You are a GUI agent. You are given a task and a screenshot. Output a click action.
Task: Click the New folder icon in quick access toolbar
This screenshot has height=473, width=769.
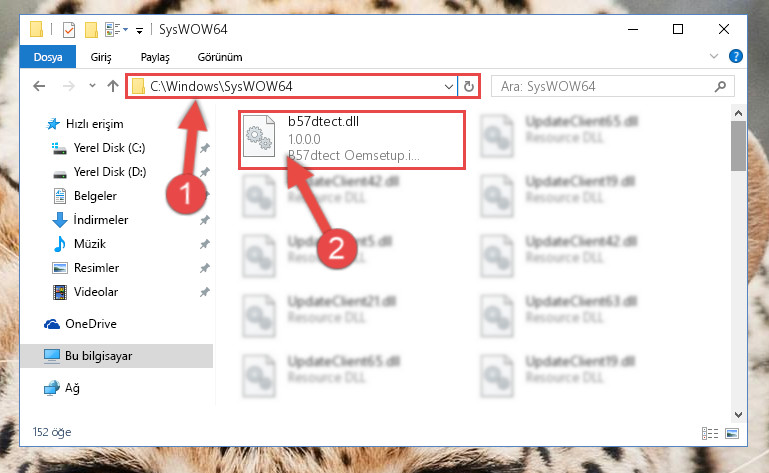91,30
